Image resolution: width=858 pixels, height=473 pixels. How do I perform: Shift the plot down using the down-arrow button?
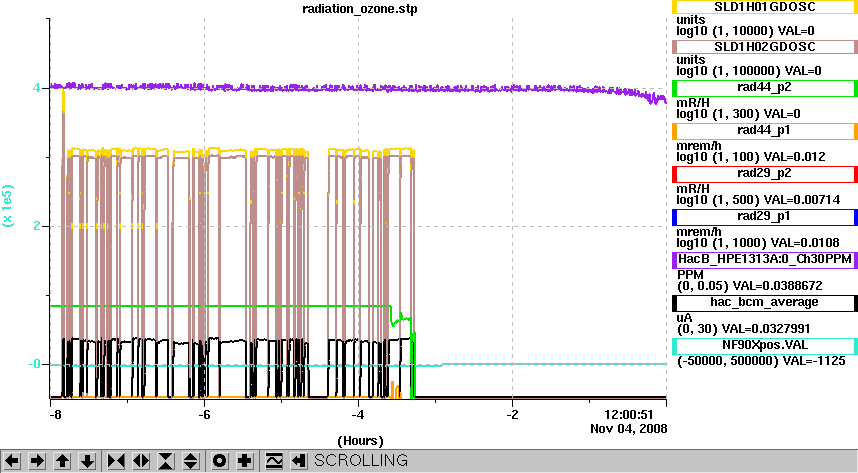point(88,461)
